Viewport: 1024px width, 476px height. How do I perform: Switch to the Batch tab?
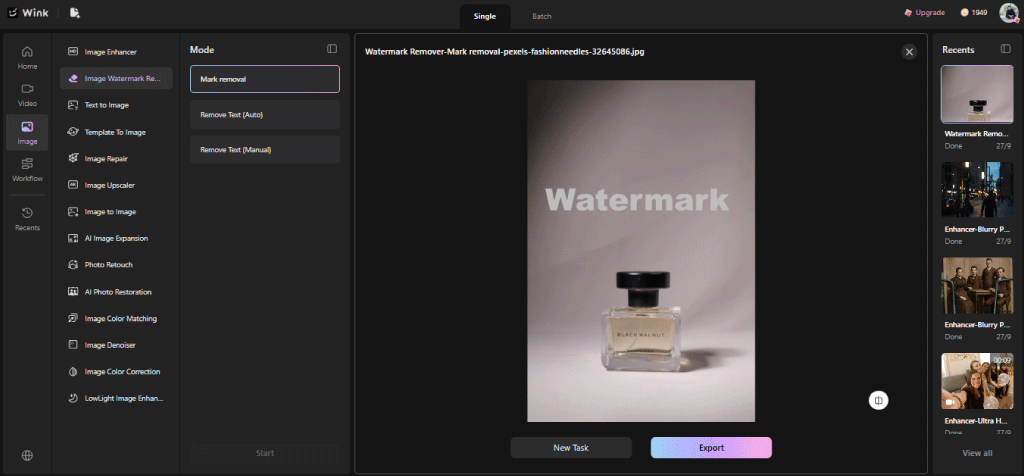click(541, 16)
